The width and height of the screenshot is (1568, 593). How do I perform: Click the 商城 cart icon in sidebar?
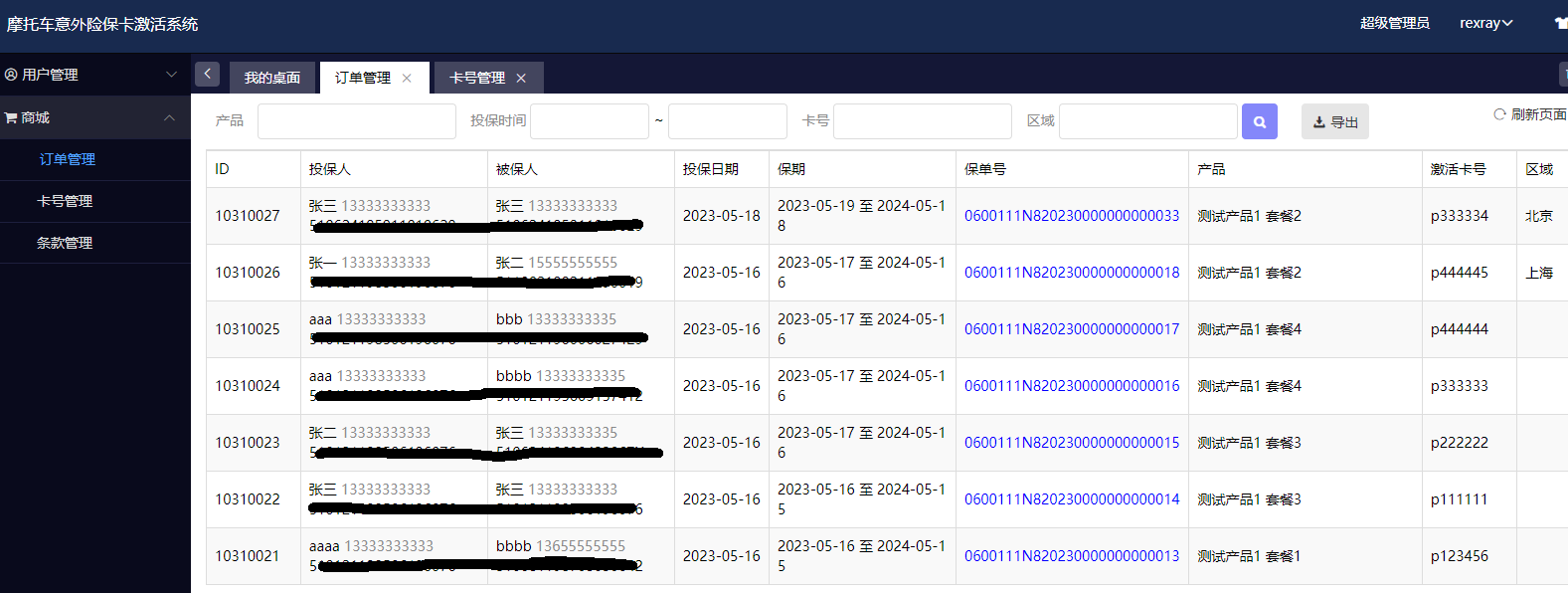(x=11, y=117)
